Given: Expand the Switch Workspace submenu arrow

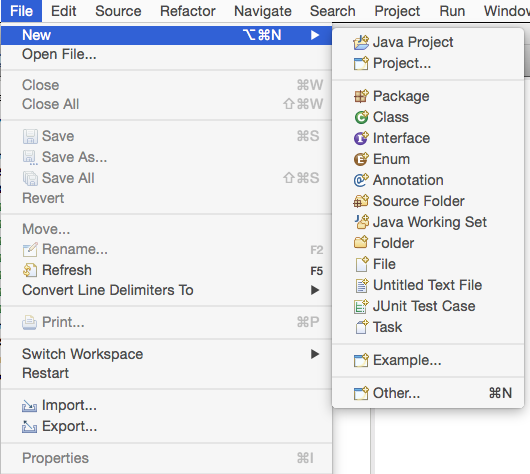Looking at the screenshot, I should click(x=315, y=354).
